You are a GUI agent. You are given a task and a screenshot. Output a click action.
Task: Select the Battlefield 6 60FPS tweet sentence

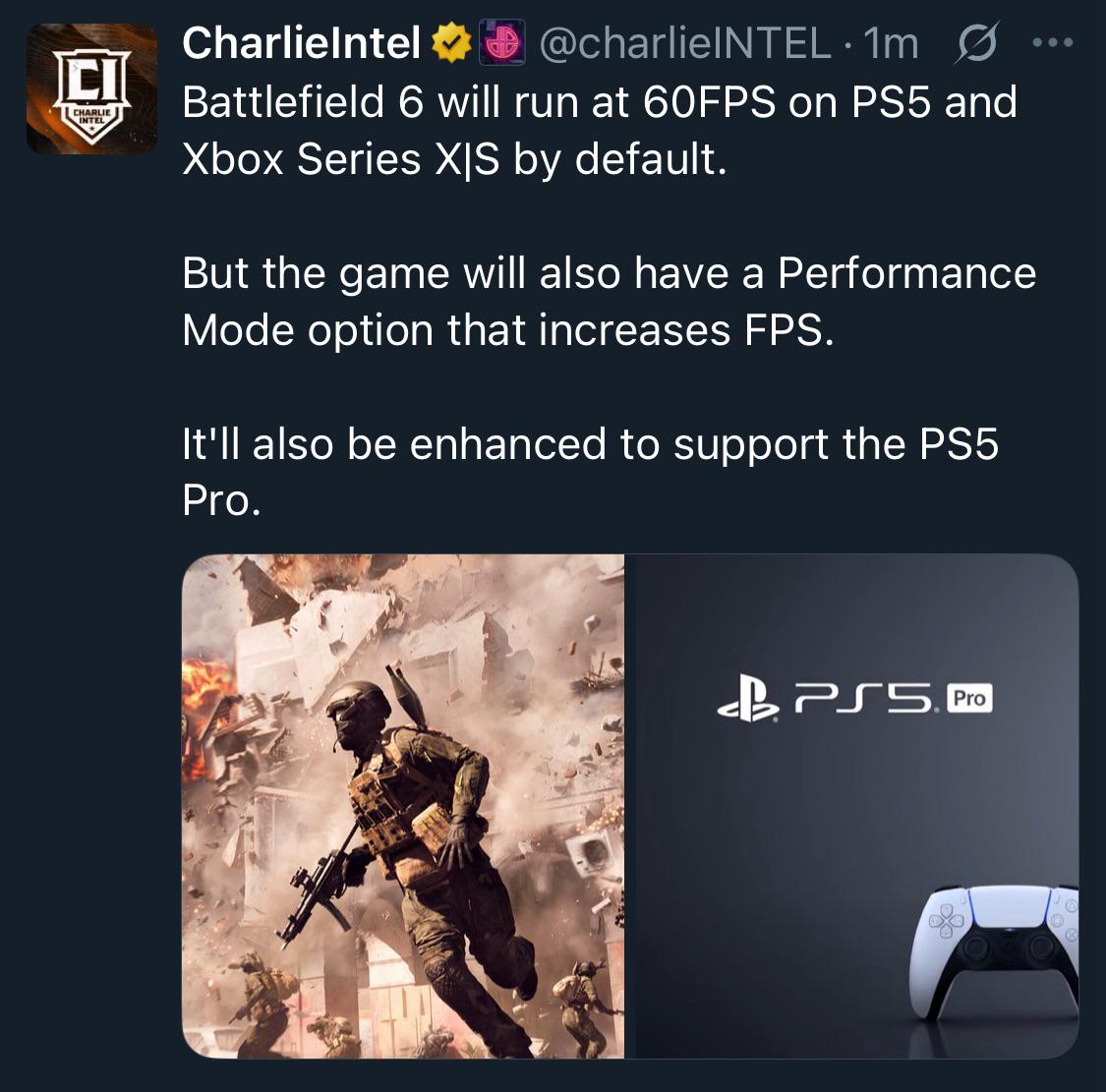[x=600, y=130]
